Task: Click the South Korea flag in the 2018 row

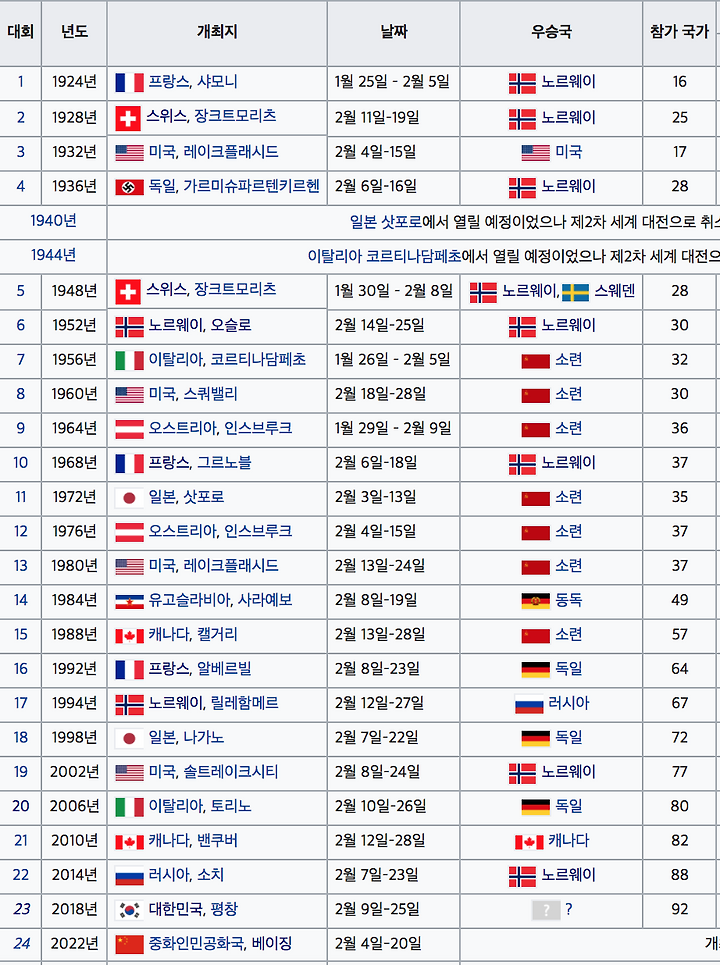Action: (x=129, y=910)
